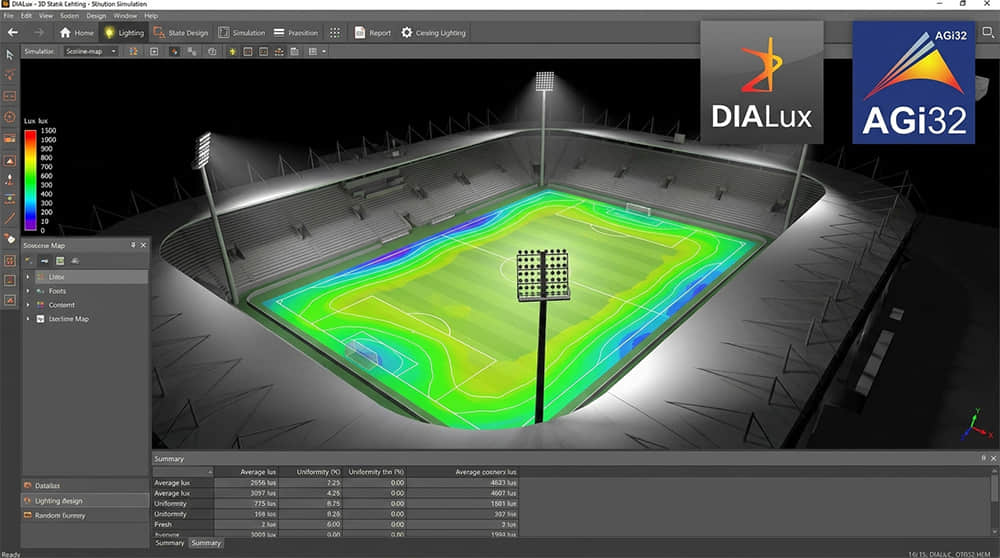Select the diagonal line tool in left sidebar
The width and height of the screenshot is (1000, 558).
(x=10, y=217)
